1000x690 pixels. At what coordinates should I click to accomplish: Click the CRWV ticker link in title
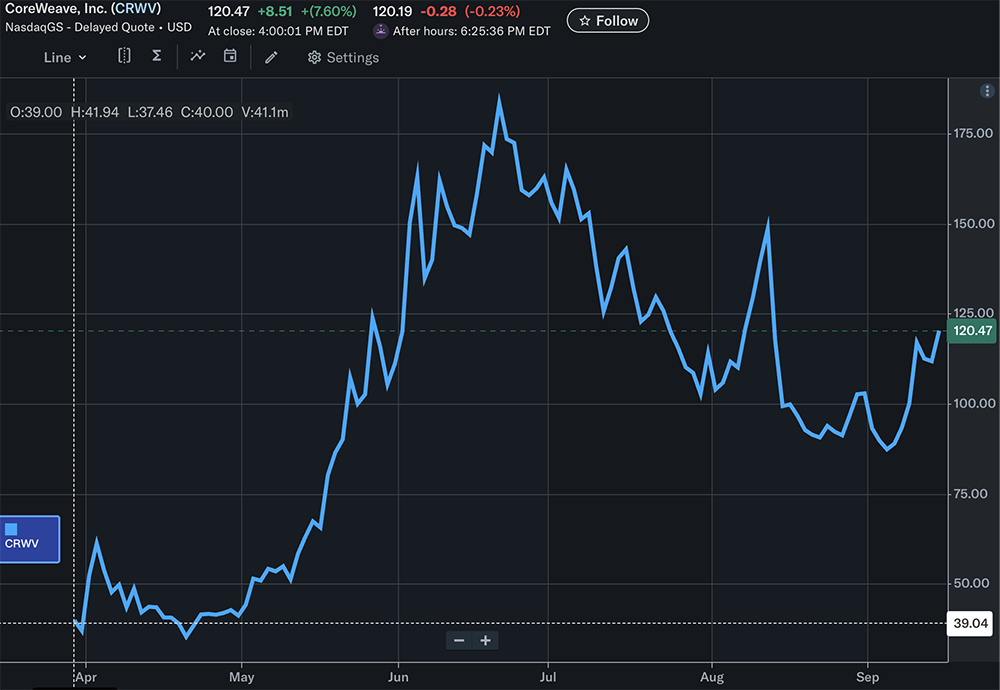click(137, 8)
